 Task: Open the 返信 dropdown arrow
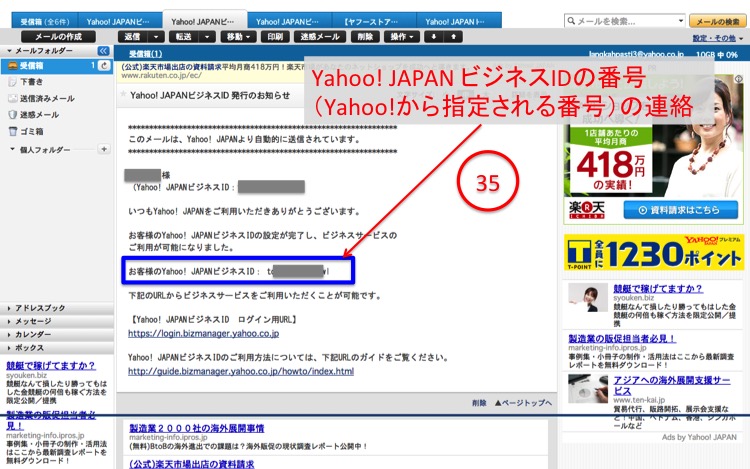tap(155, 37)
